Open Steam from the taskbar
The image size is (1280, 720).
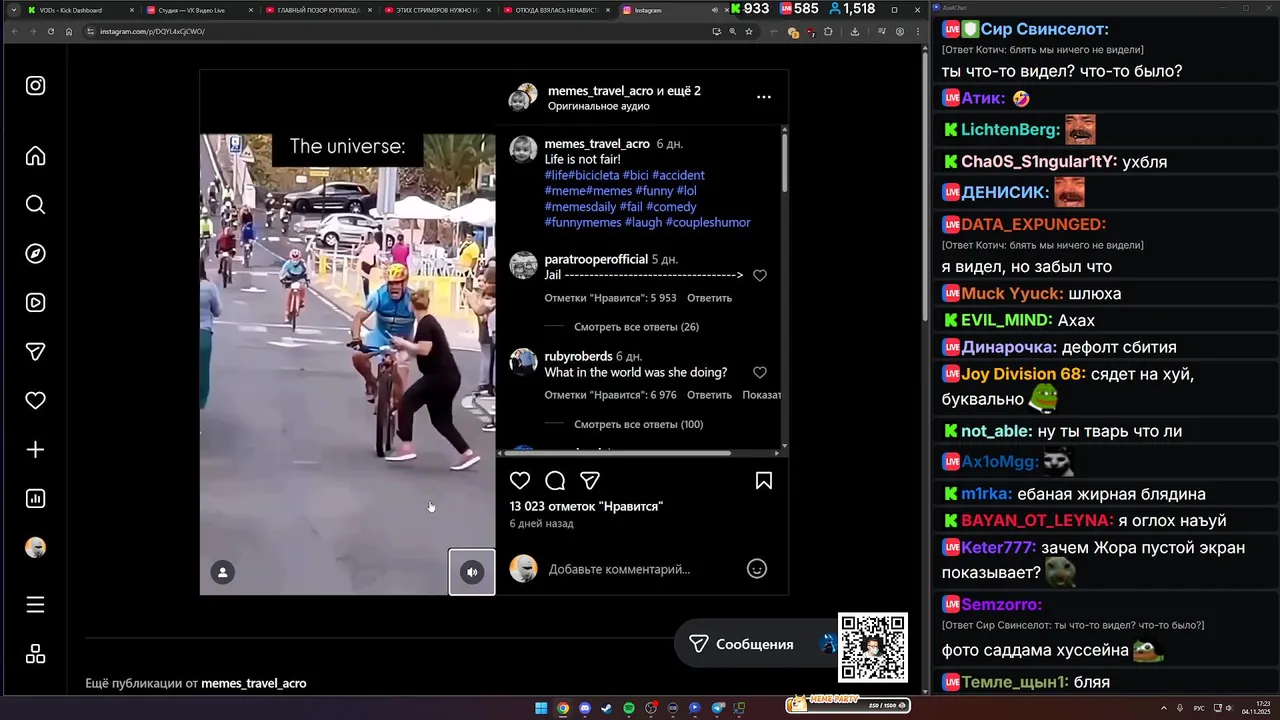pyautogui.click(x=607, y=708)
